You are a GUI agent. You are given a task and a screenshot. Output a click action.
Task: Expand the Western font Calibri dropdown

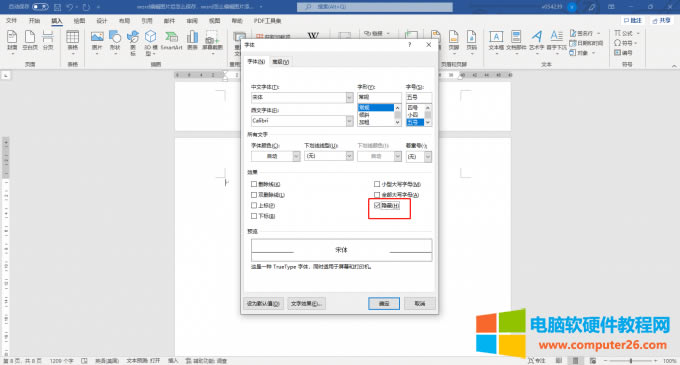(350, 121)
